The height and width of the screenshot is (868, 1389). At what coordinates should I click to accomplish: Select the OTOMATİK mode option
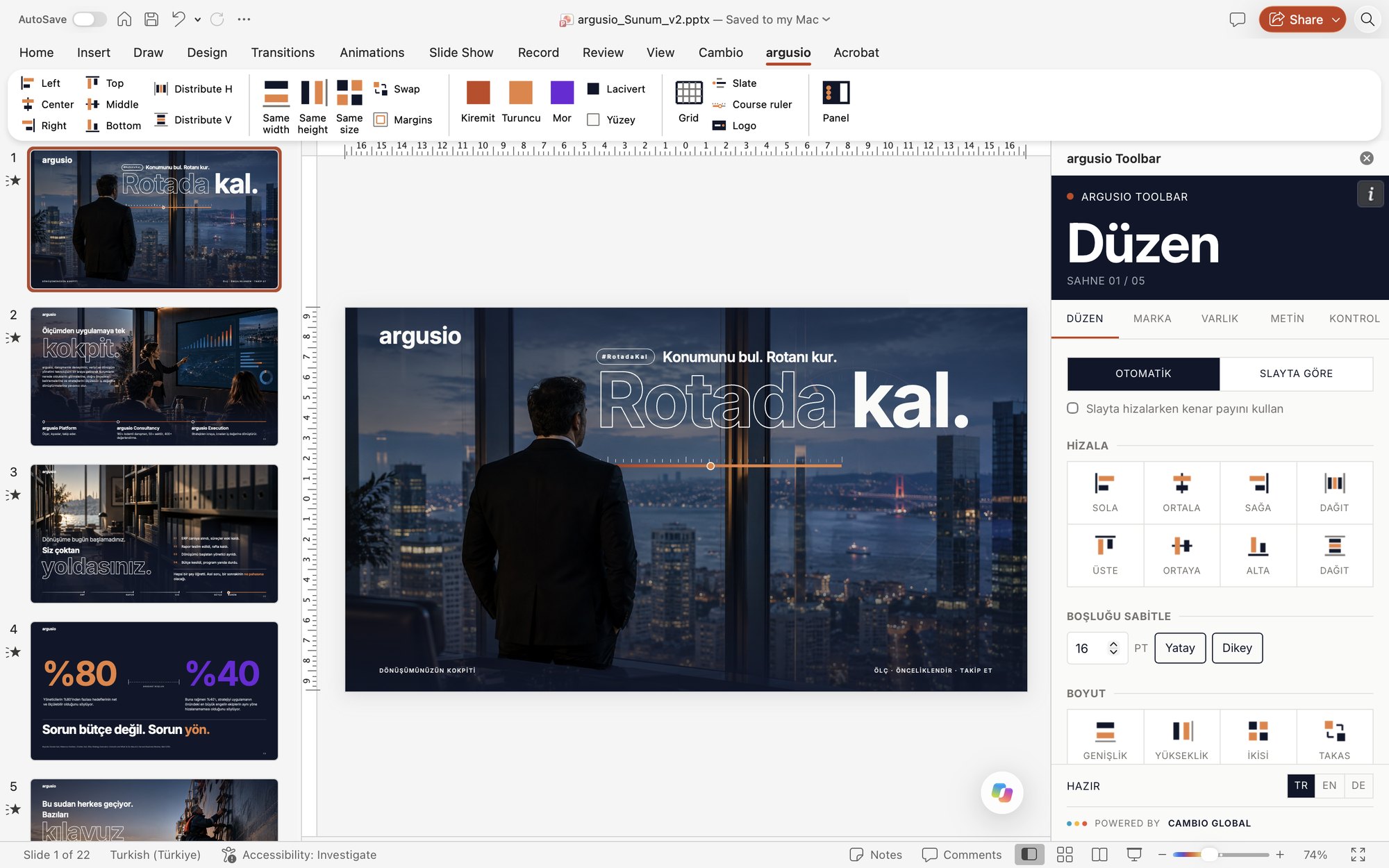click(1143, 374)
